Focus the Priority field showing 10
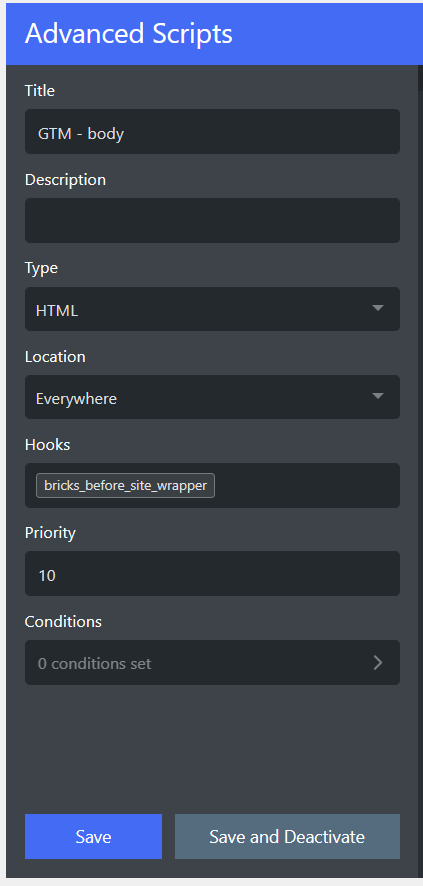The height and width of the screenshot is (886, 423). pos(212,574)
